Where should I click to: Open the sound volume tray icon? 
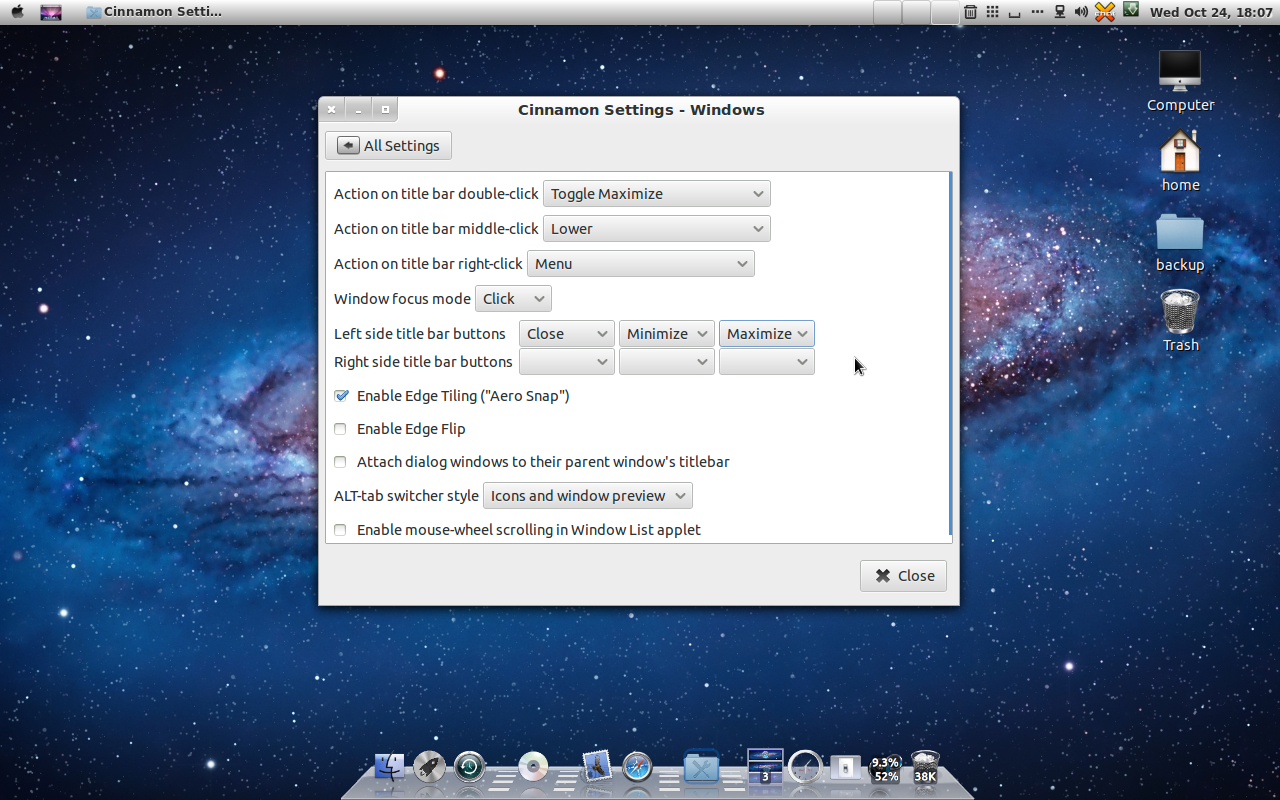click(1081, 12)
